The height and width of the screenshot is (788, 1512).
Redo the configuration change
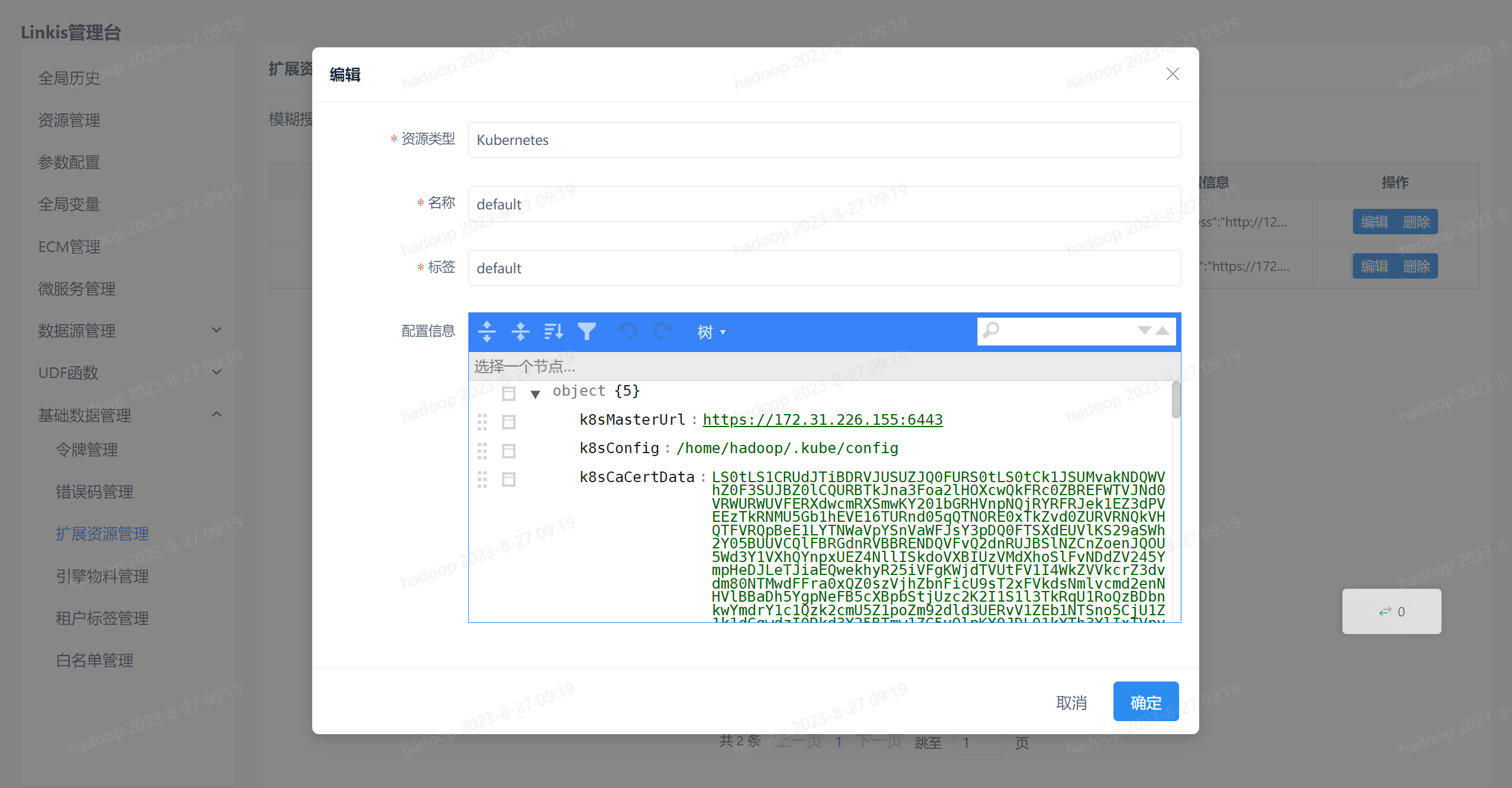[663, 331]
